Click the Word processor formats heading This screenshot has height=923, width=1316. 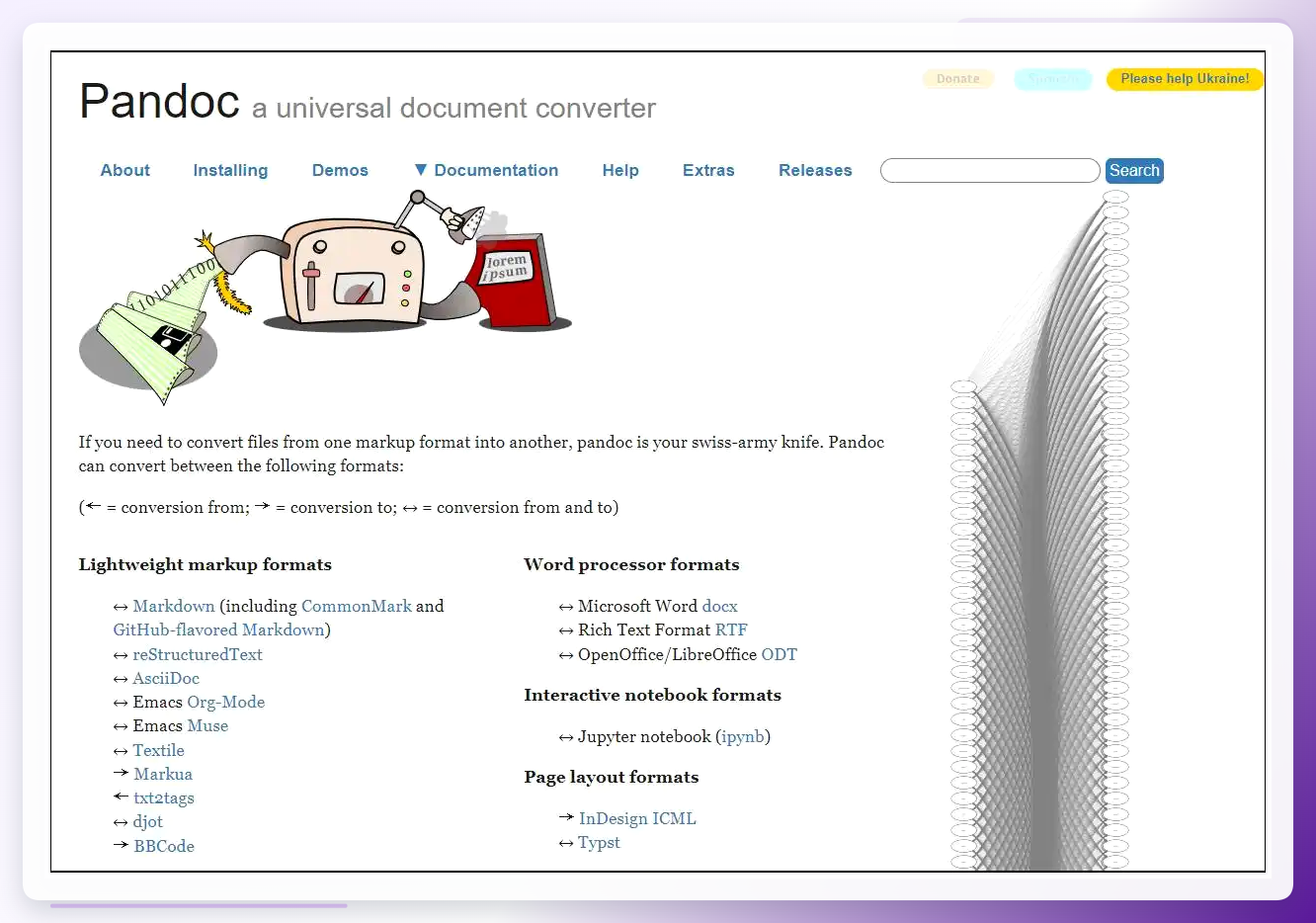coord(631,564)
